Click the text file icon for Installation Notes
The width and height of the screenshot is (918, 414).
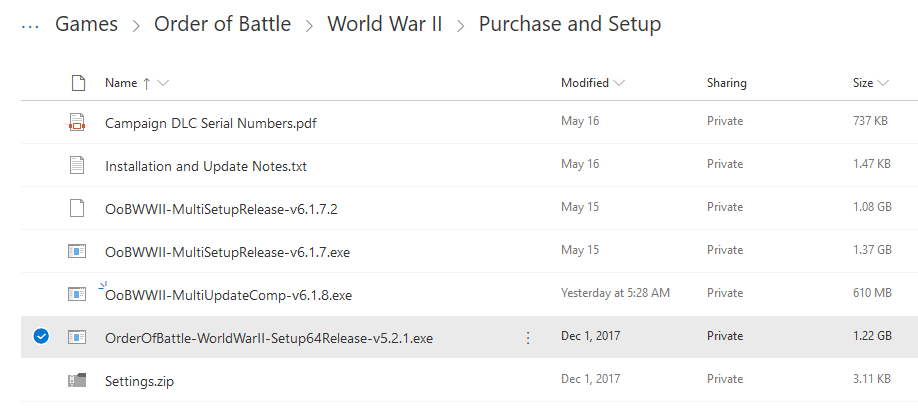pyautogui.click(x=77, y=165)
